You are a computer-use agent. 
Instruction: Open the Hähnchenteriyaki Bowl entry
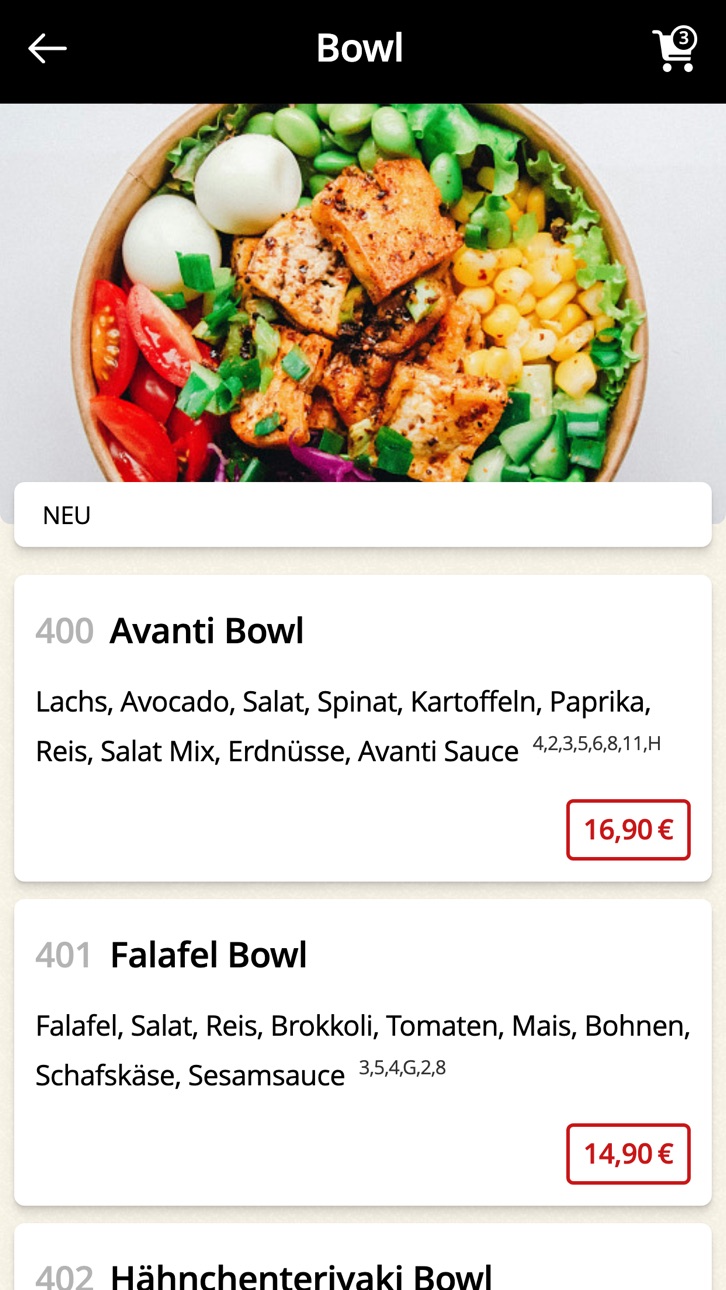(x=363, y=1257)
